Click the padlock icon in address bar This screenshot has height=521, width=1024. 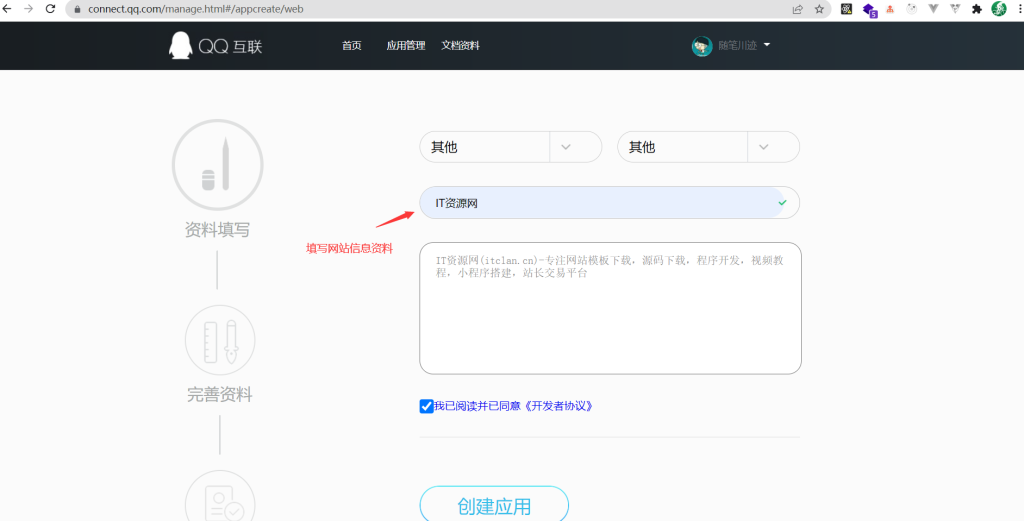77,10
